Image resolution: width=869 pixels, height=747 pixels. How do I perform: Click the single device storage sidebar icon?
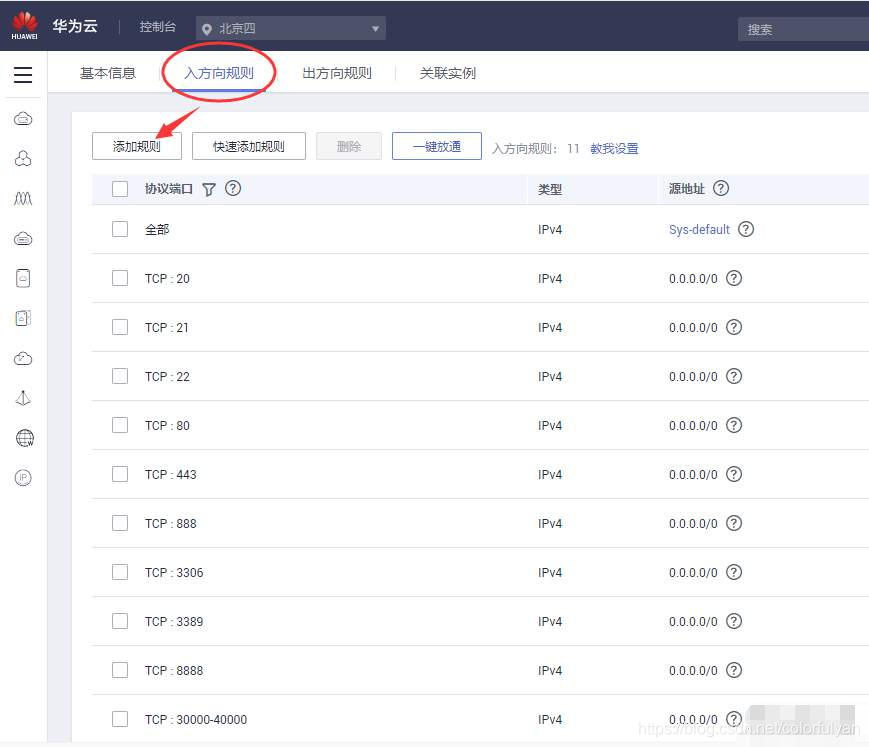click(x=23, y=278)
